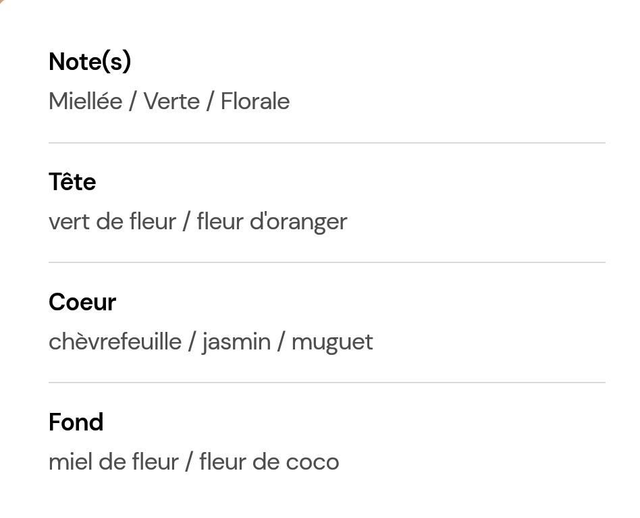Select the Florale note

click(255, 101)
